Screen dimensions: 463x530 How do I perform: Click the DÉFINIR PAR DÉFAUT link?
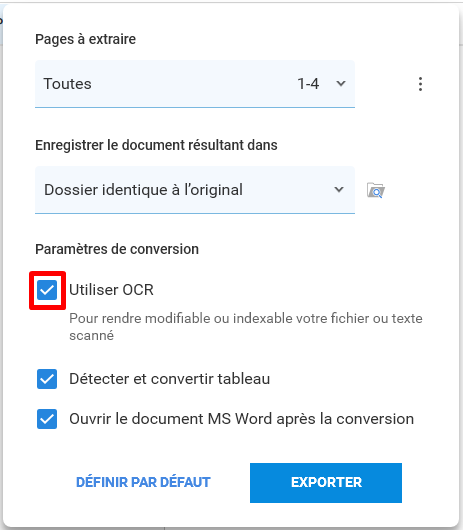pyautogui.click(x=143, y=482)
